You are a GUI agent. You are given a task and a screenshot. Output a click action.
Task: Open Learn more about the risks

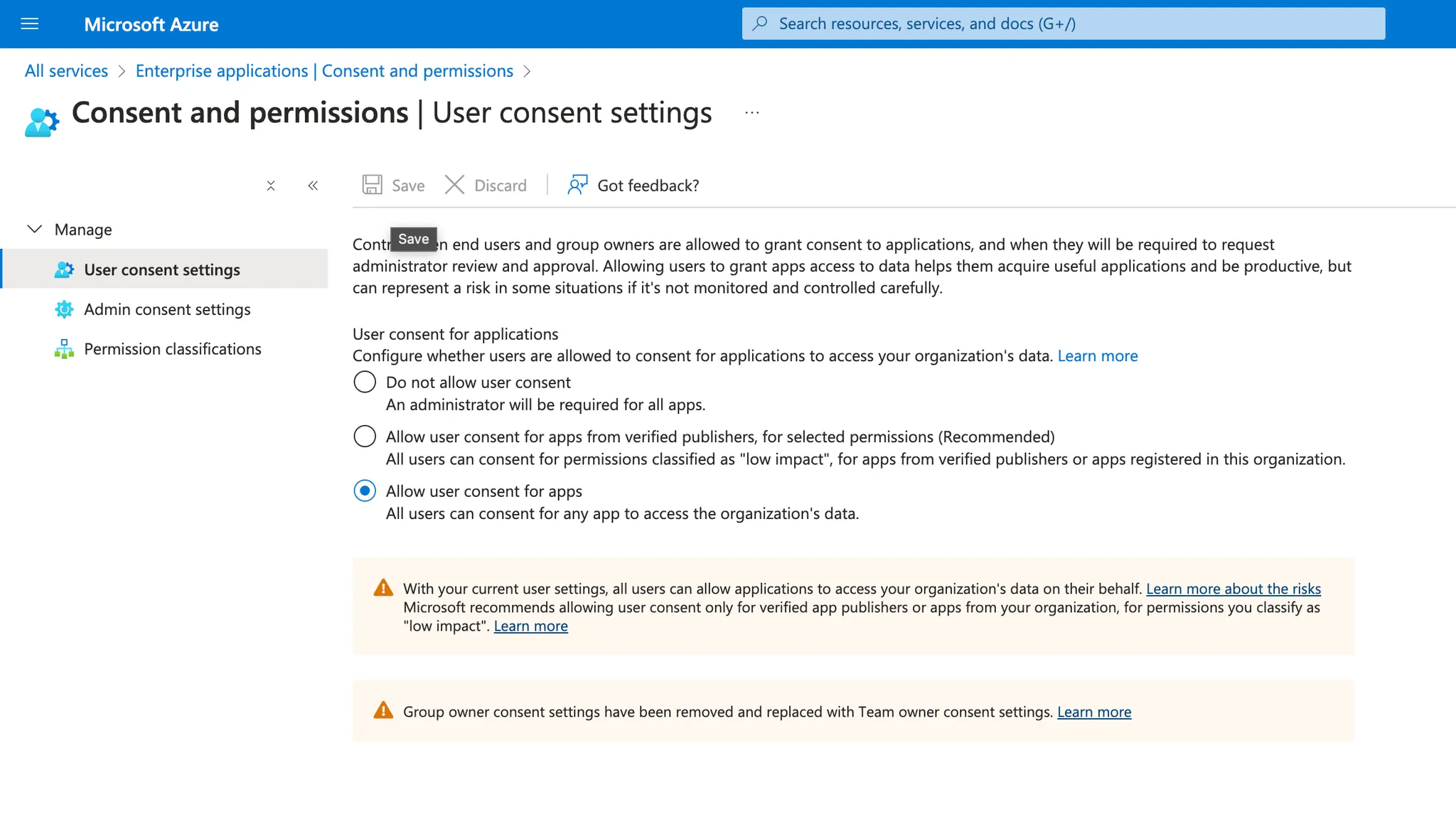[x=1233, y=589]
